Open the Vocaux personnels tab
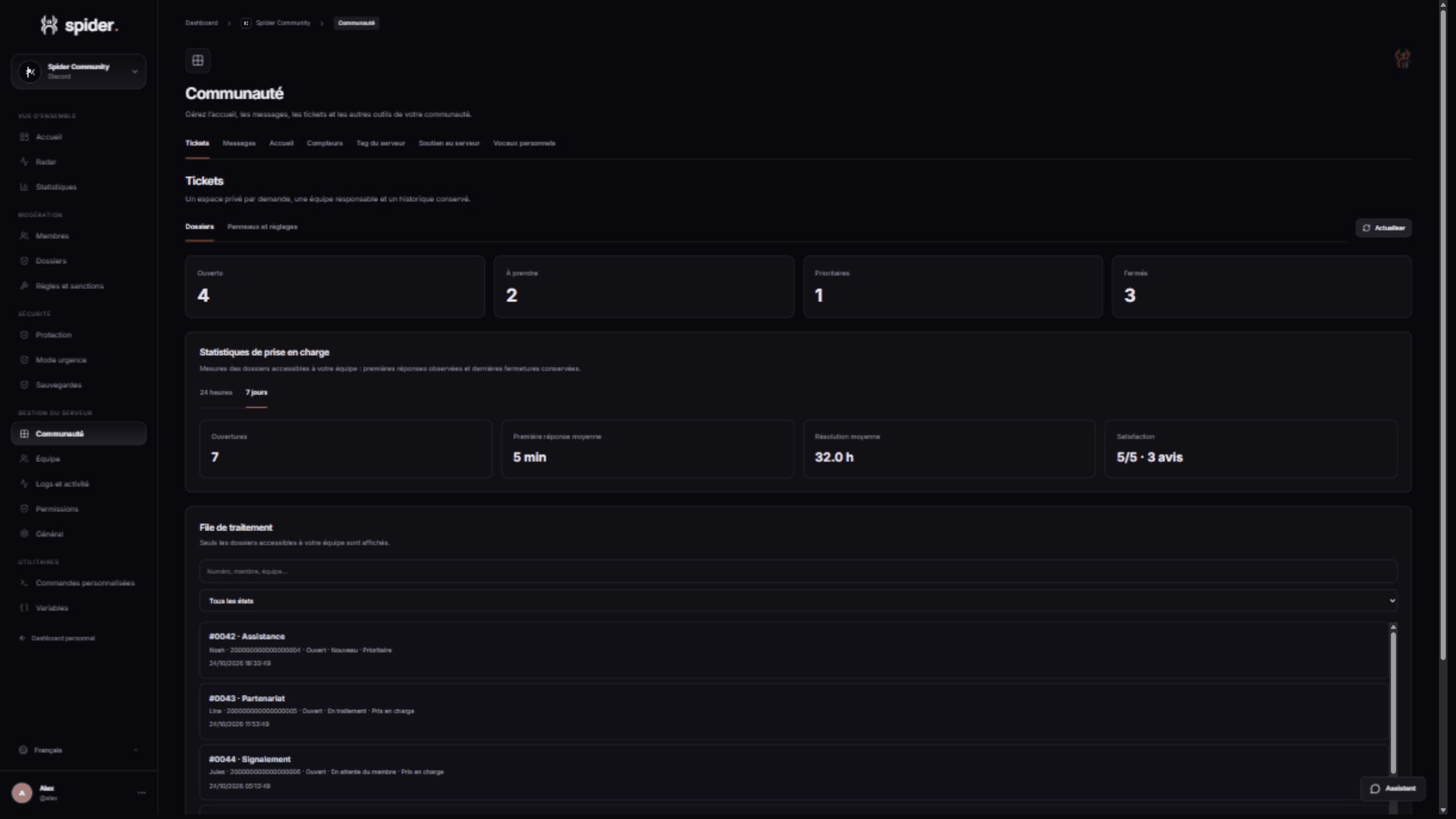 (x=524, y=143)
